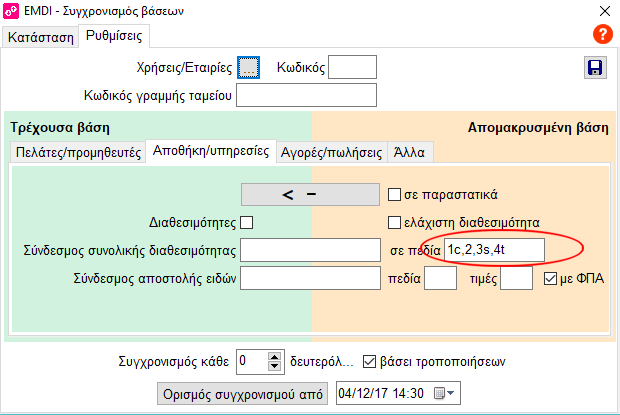
Task: Click the τιμές input box
Action: [x=516, y=278]
